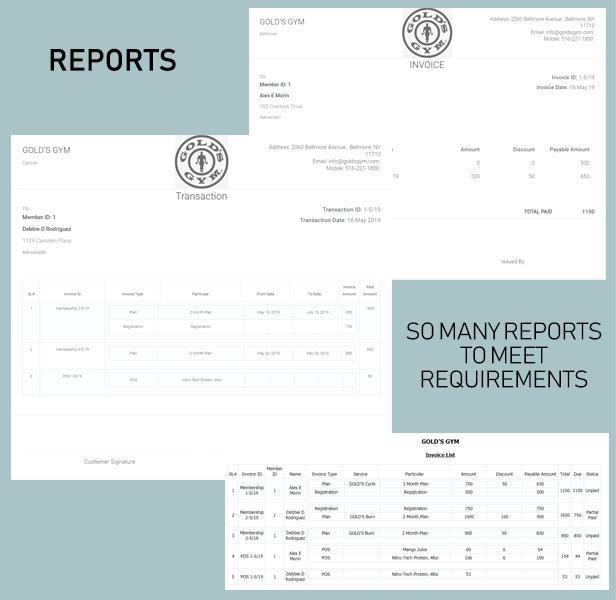This screenshot has height=600, width=616.
Task: Select 'Alex E Morin' under Member ID on invoice
Action: point(274,95)
